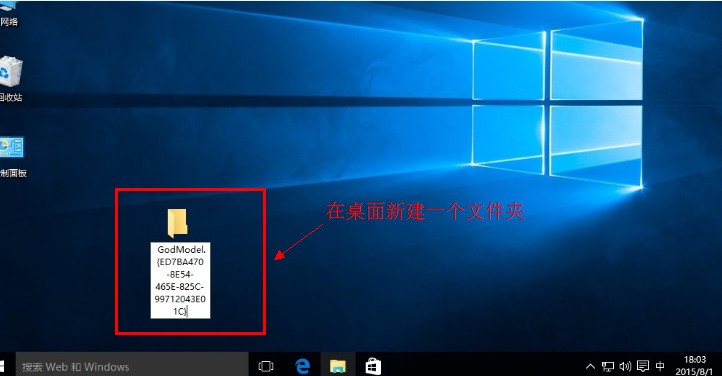This screenshot has height=376, width=722.
Task: Click the volume speaker tray icon
Action: coord(625,366)
